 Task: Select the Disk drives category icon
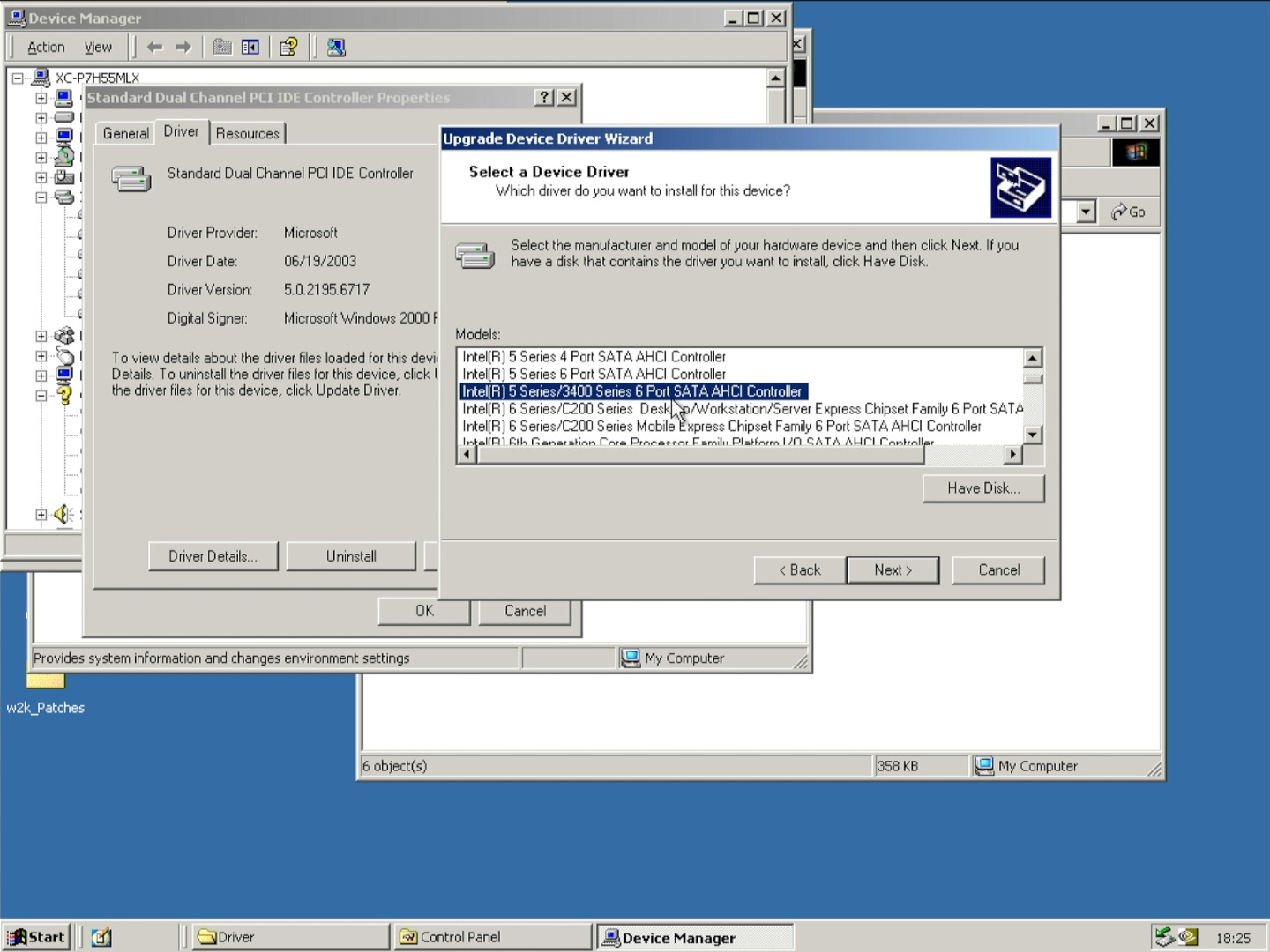click(x=63, y=117)
